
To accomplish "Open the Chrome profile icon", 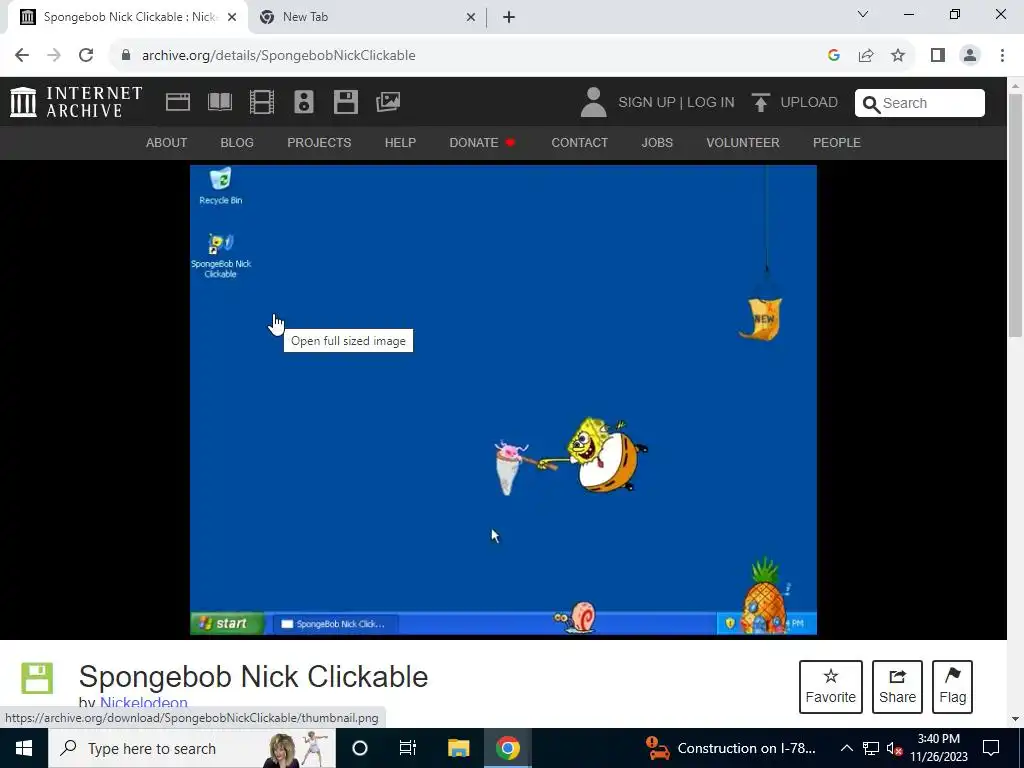I will (x=970, y=55).
